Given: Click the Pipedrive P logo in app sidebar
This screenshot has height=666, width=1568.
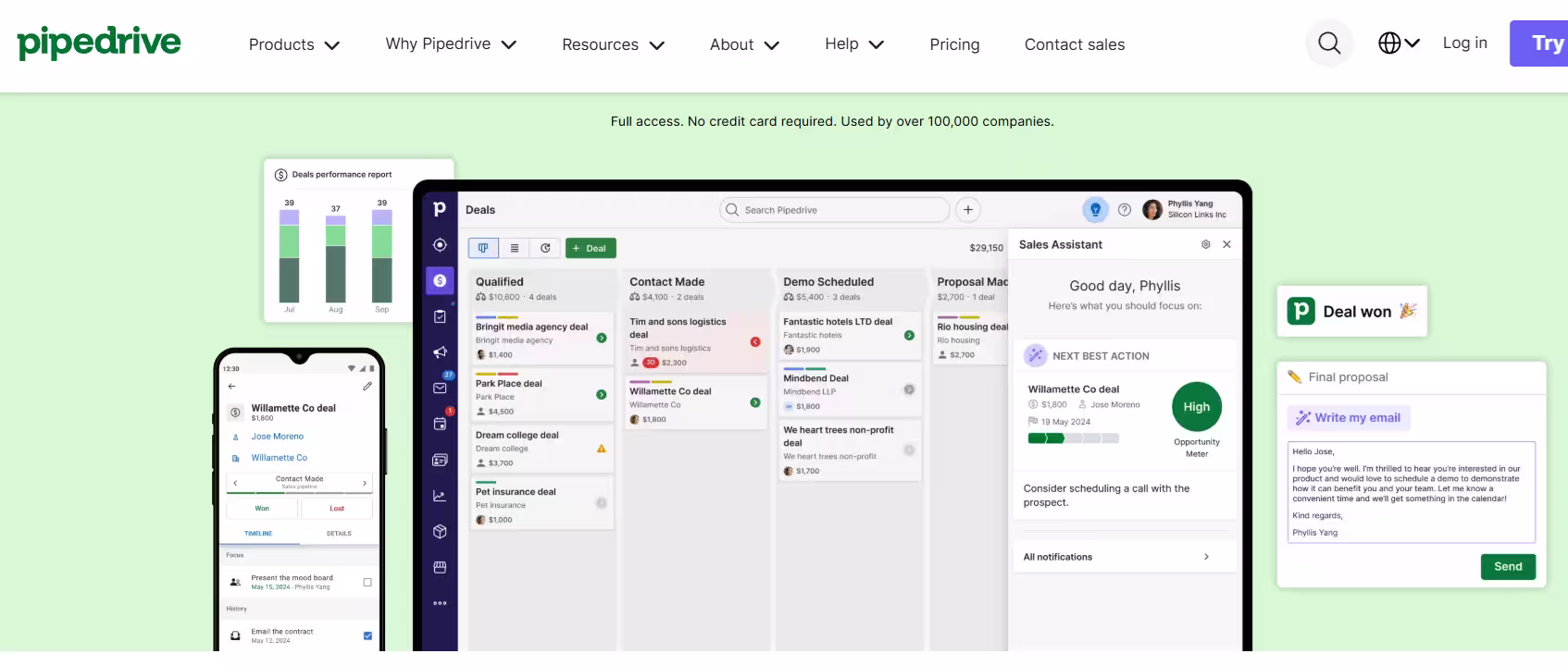Looking at the screenshot, I should click(440, 209).
